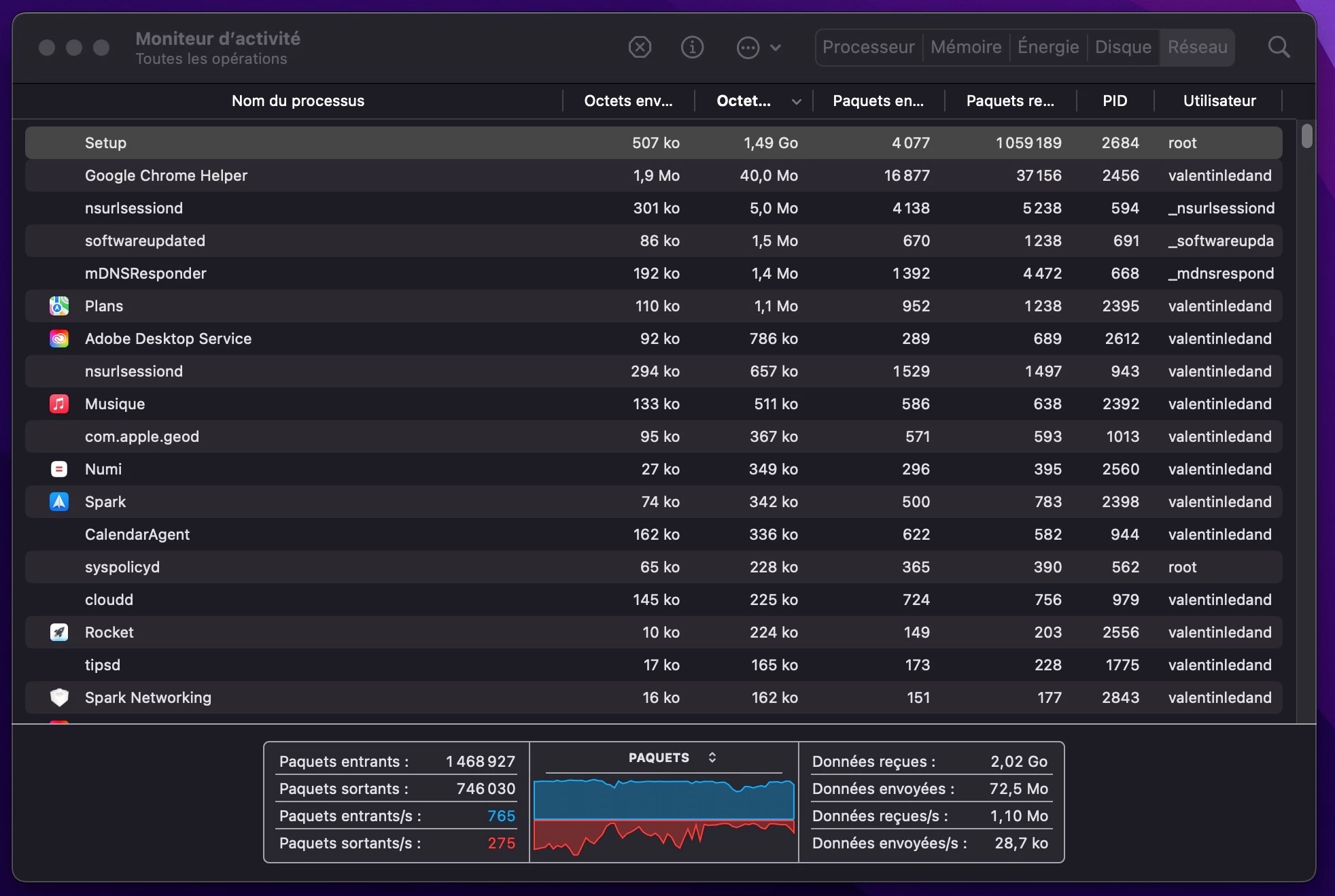
Task: Click the search magnifier icon
Action: point(1279,48)
